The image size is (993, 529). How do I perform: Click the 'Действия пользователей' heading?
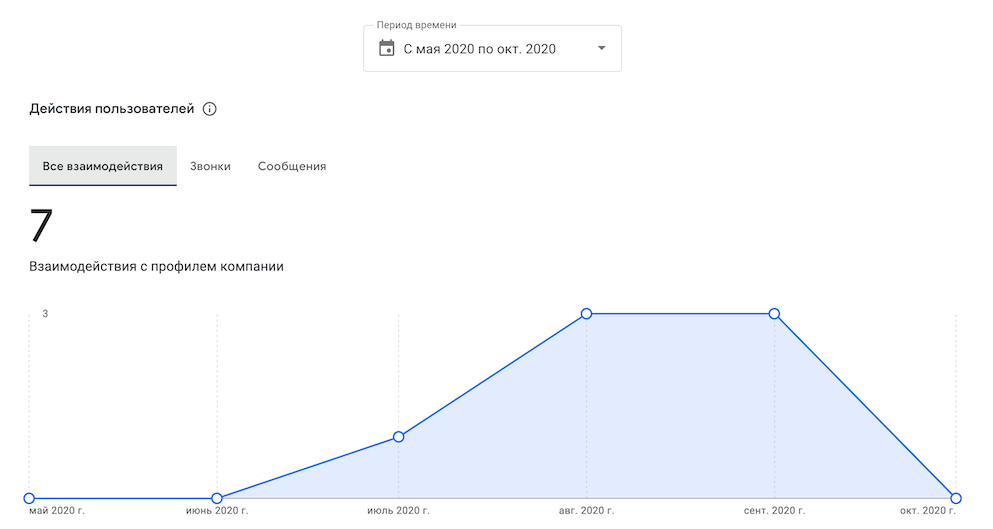(x=111, y=109)
